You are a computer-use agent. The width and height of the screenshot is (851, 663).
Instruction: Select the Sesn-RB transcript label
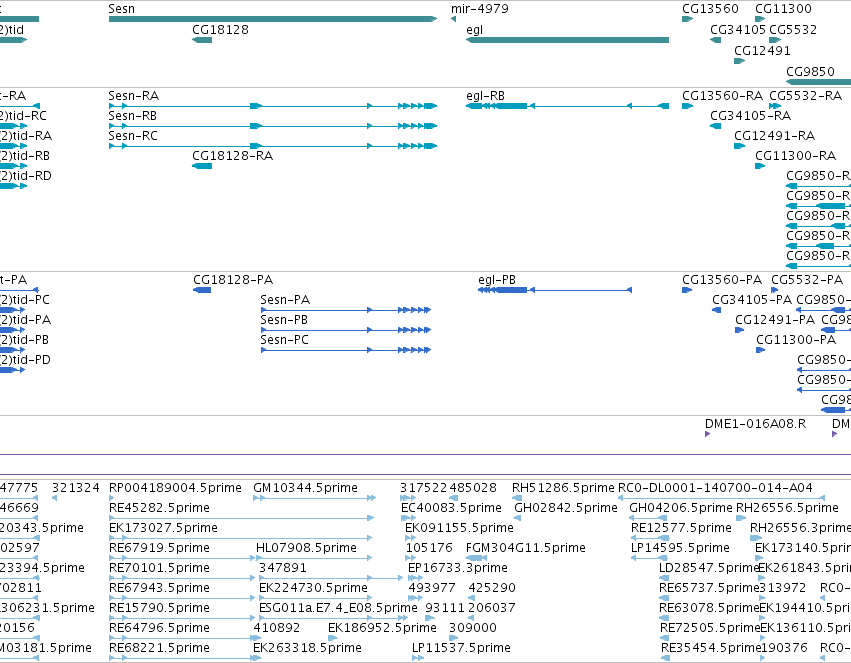pyautogui.click(x=133, y=116)
